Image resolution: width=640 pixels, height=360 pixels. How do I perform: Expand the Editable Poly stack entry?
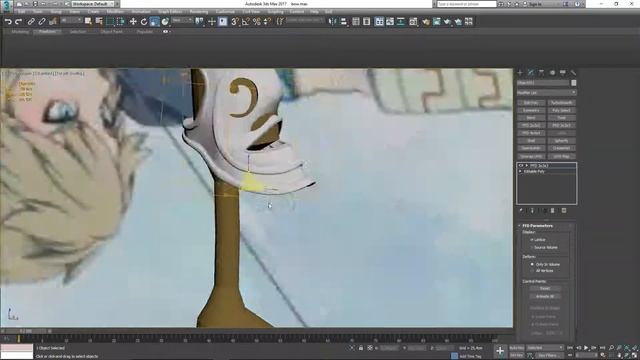(x=520, y=172)
